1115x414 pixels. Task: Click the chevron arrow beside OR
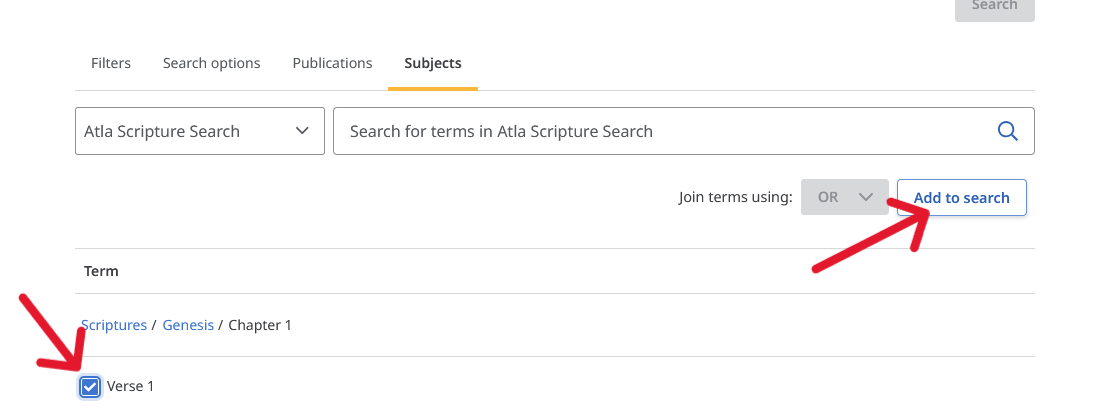(x=865, y=197)
